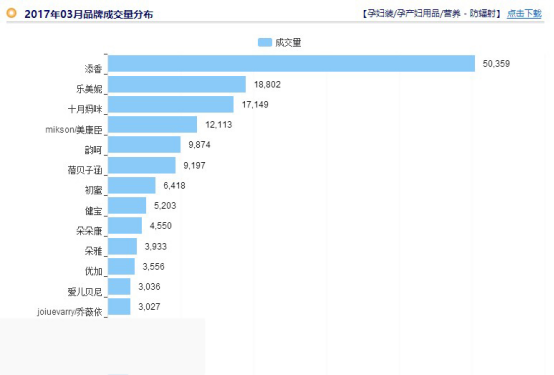Screen dimensions: 554x375
Task: Select the joiuevarry/乔薇依 bar showing 3,027
Action: (119, 307)
